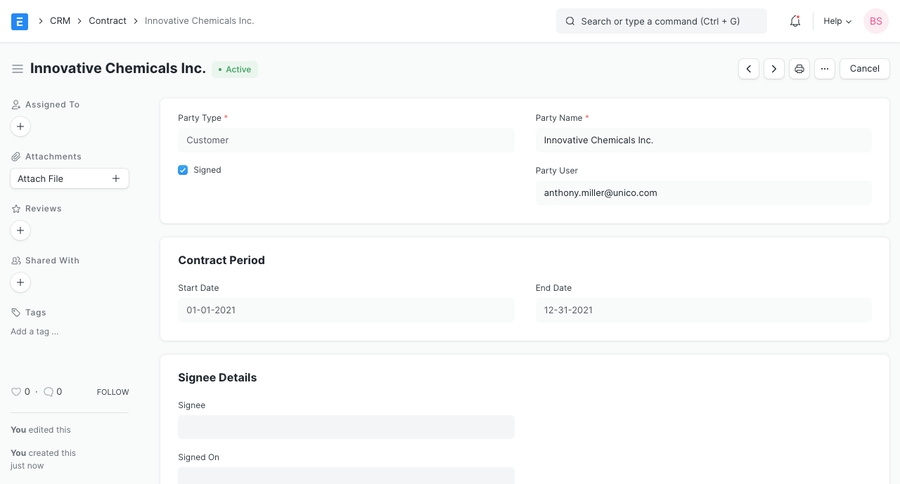
Task: Go to previous contract record
Action: (x=748, y=69)
